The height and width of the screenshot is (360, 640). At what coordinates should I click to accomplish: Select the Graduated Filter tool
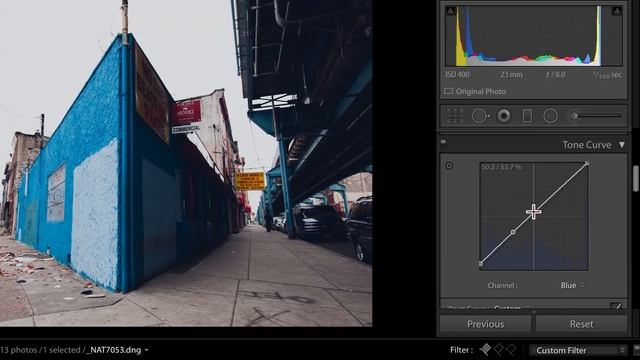click(x=527, y=116)
